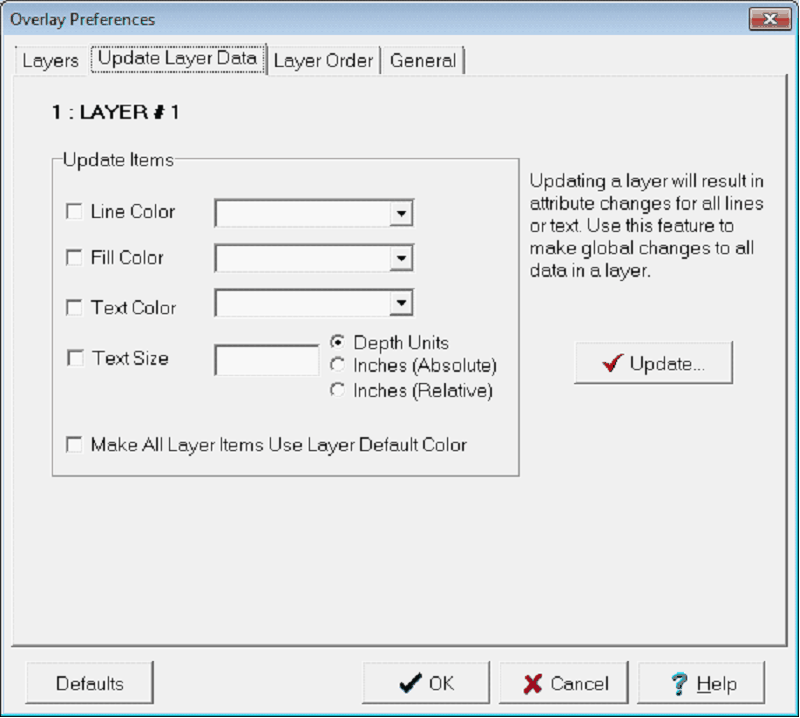This screenshot has height=718, width=800.
Task: Open the General tab
Action: (424, 61)
